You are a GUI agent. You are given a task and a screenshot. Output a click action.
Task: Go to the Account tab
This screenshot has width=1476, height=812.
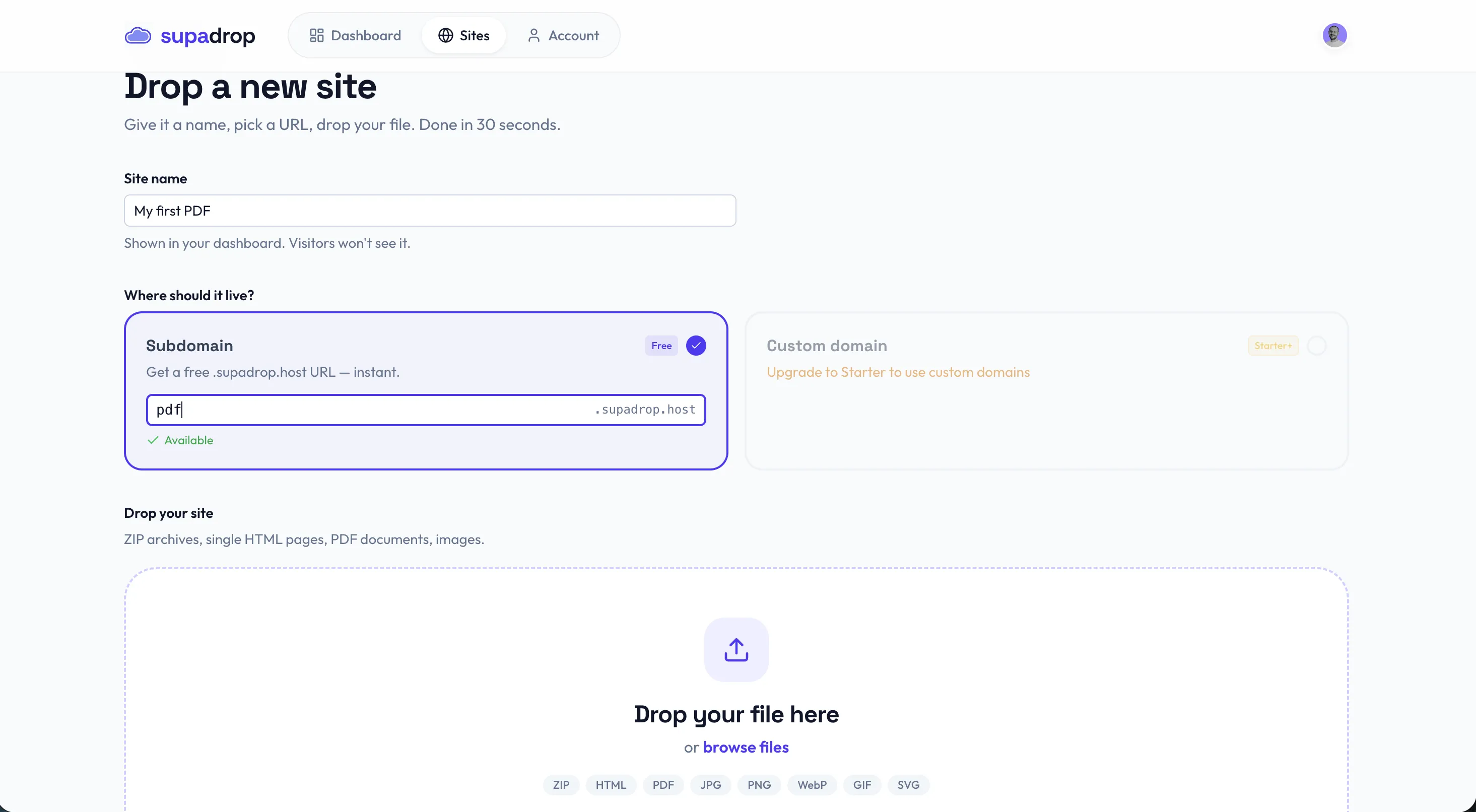563,36
